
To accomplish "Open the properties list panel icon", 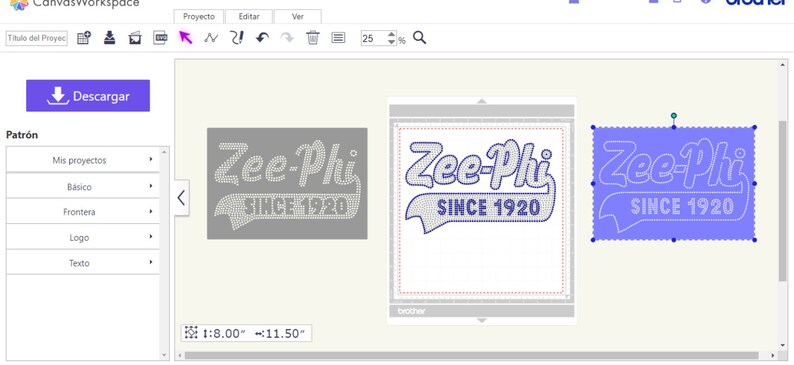I will [338, 38].
